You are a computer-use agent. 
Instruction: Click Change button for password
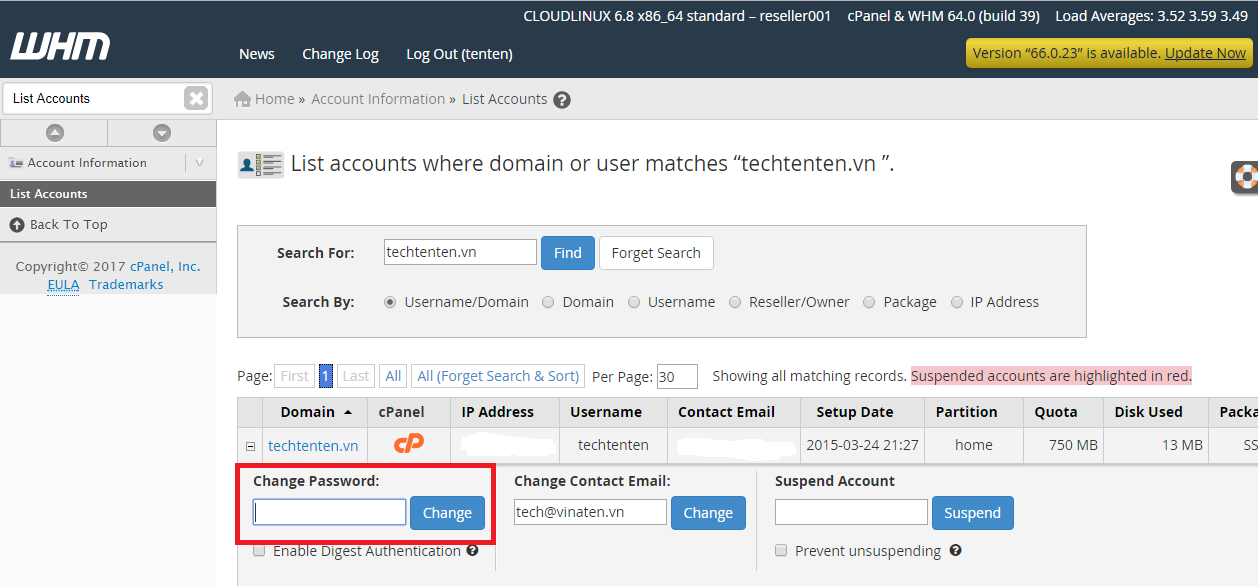tap(447, 513)
